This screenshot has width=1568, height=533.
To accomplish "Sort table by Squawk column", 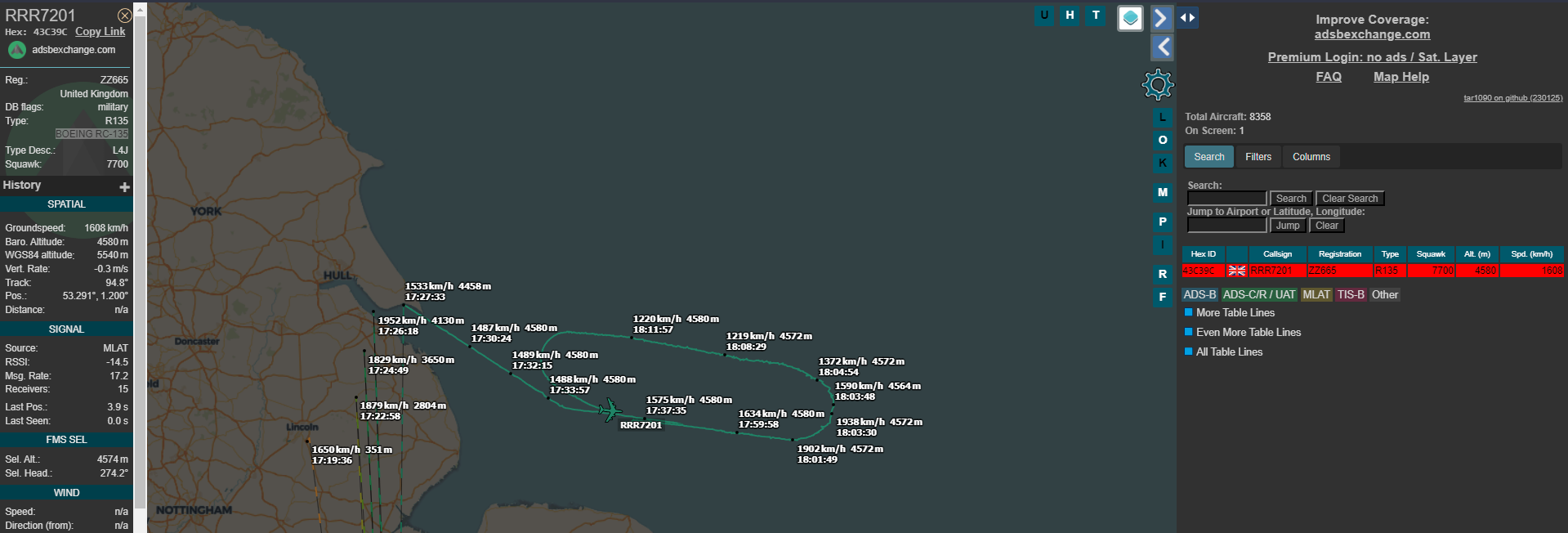I will click(x=1431, y=254).
